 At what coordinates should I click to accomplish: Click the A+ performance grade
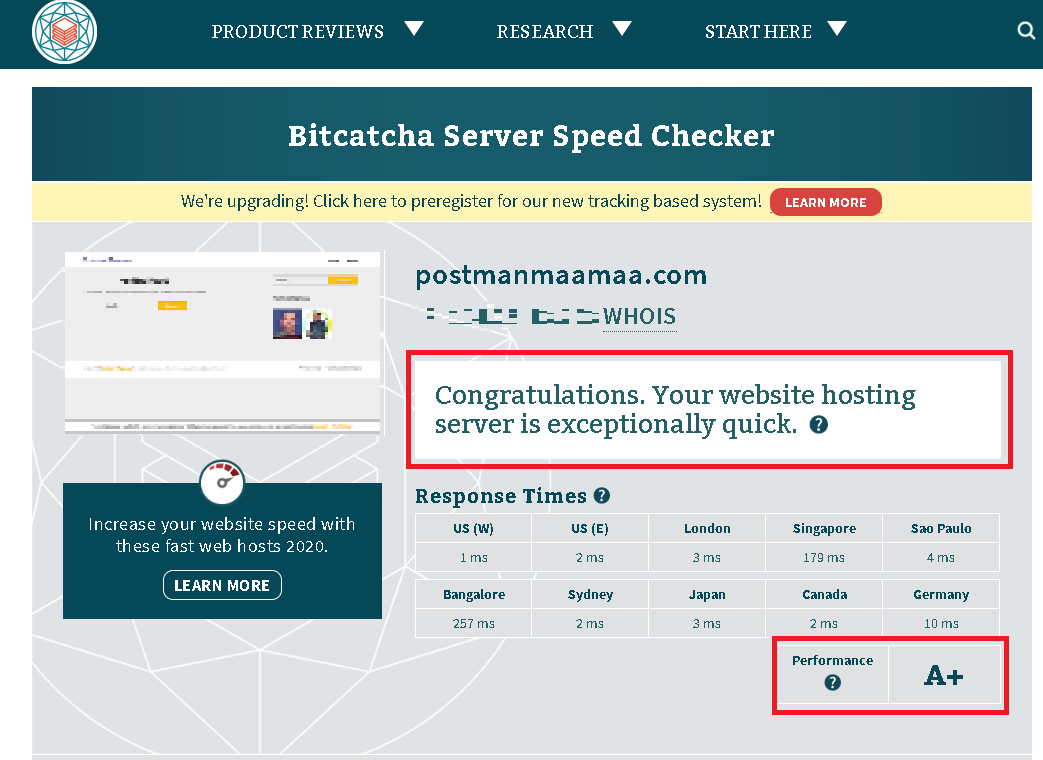coord(943,676)
